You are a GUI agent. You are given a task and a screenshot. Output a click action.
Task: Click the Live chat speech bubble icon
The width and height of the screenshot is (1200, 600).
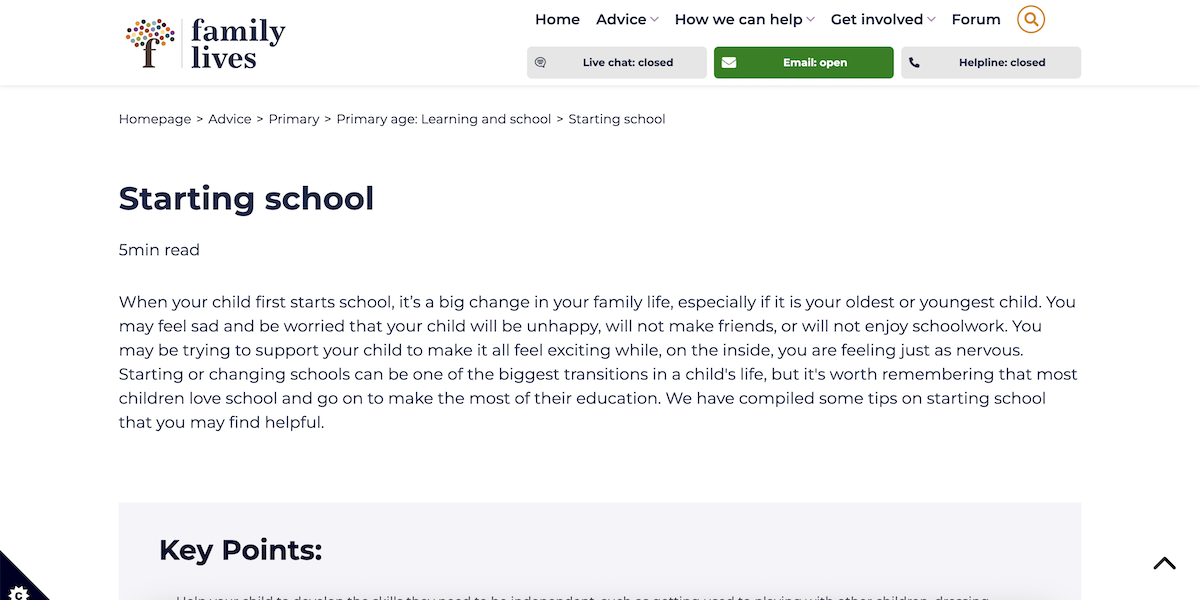point(541,62)
